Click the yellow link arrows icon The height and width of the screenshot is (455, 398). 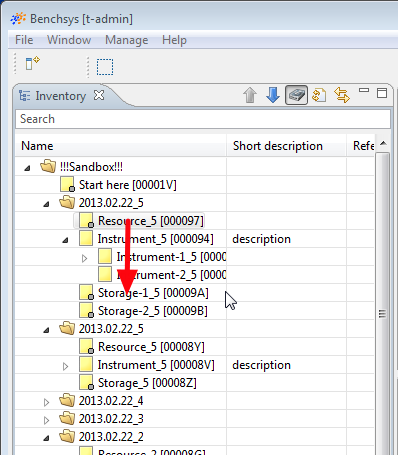(342, 95)
